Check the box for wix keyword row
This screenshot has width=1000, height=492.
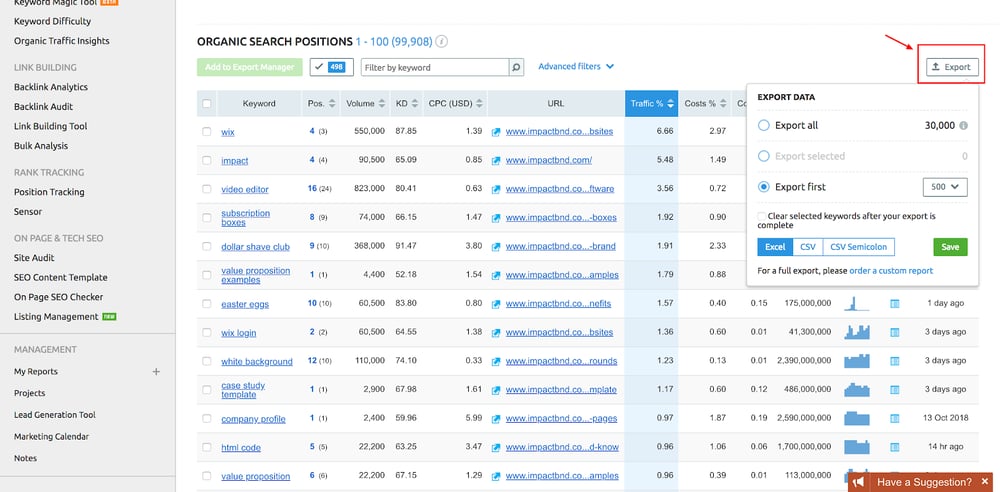click(x=207, y=131)
